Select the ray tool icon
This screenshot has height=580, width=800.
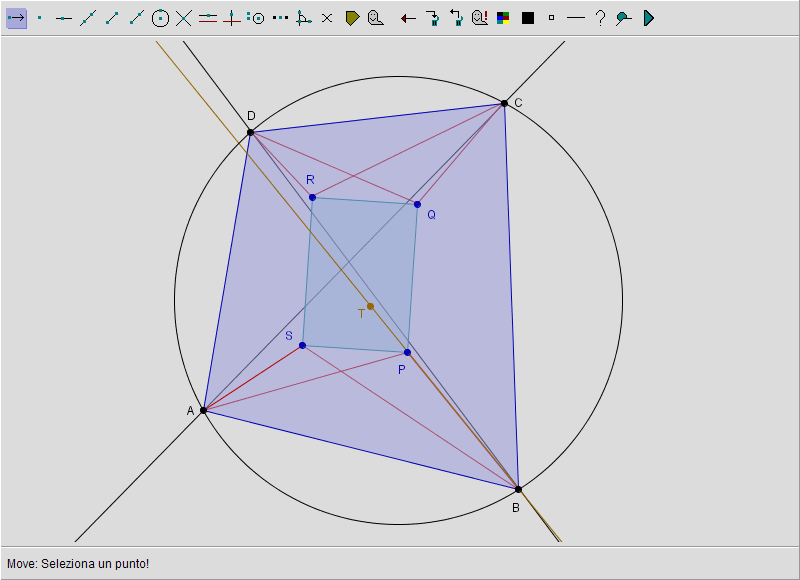click(136, 18)
